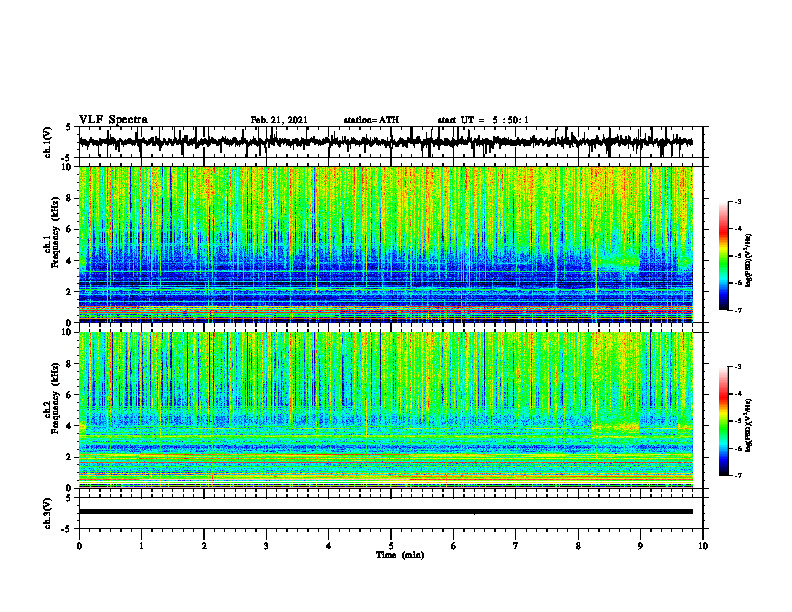Click time axis tick label "4"

pyautogui.click(x=328, y=546)
